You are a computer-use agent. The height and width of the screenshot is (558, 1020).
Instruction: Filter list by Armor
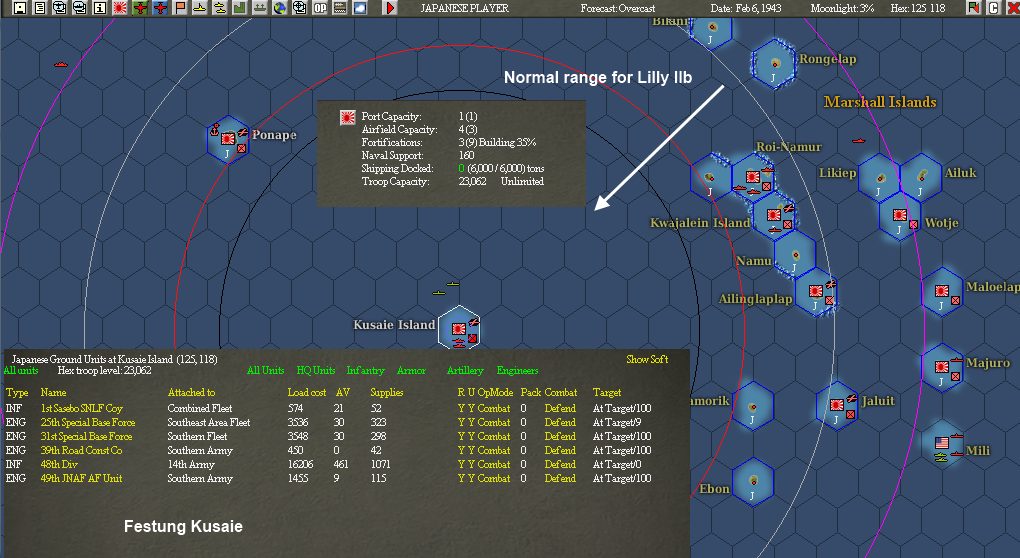411,370
